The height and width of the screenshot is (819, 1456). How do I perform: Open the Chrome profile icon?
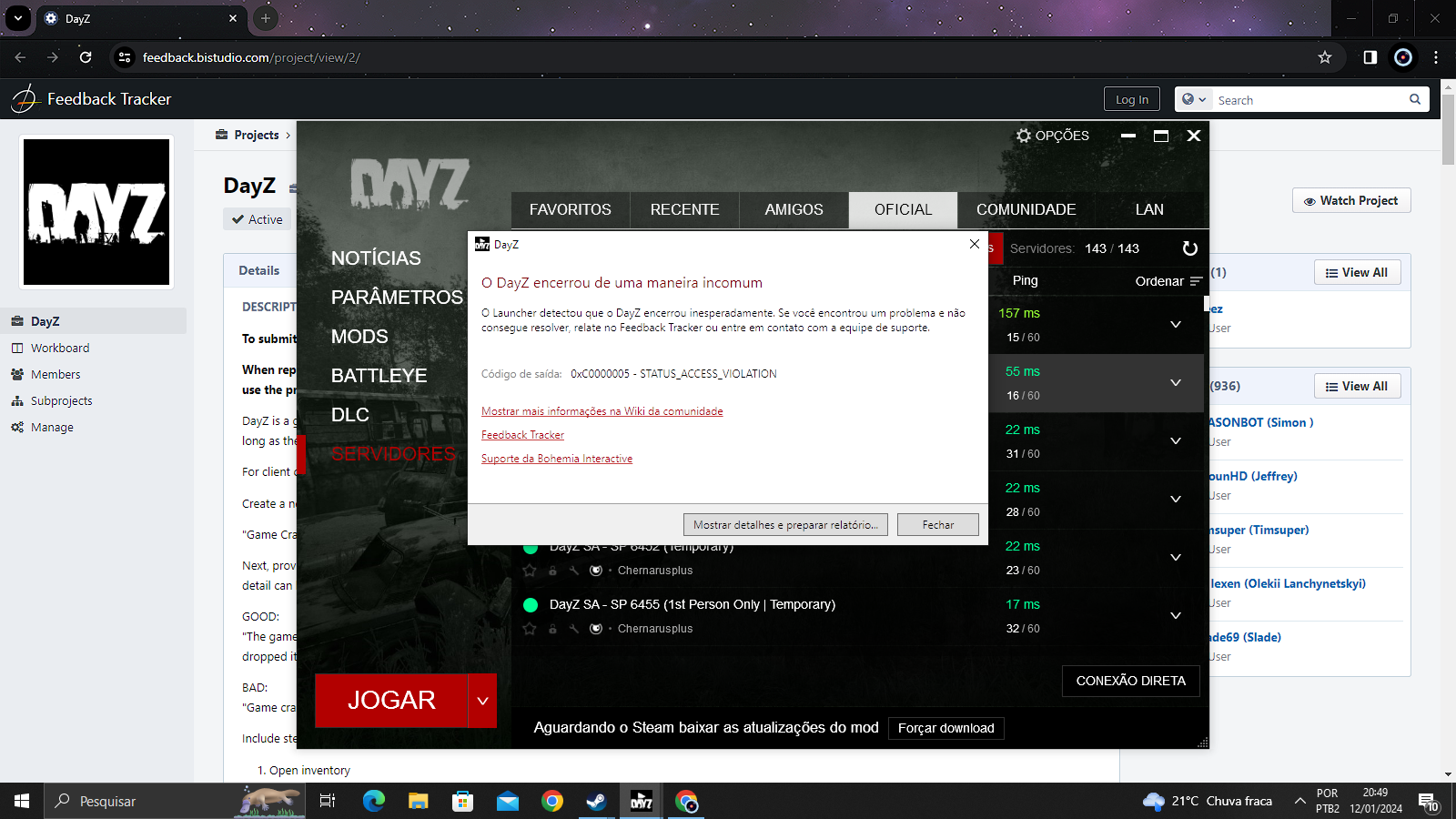[1403, 57]
